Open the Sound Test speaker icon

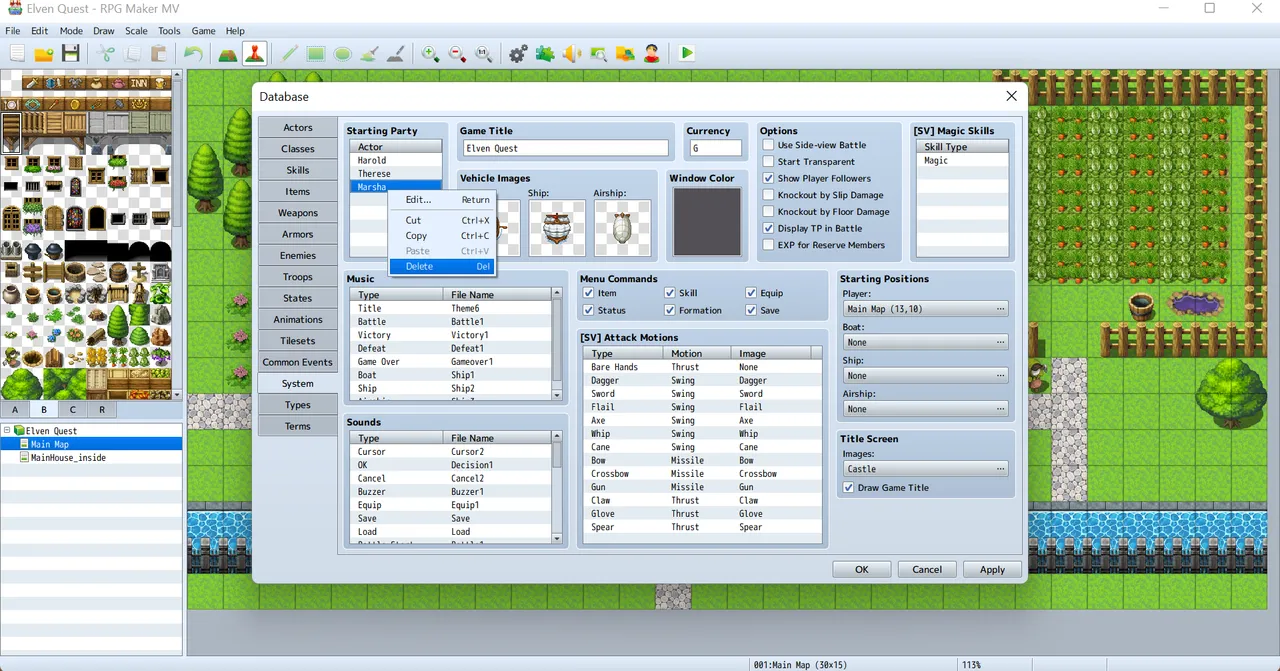tap(571, 53)
